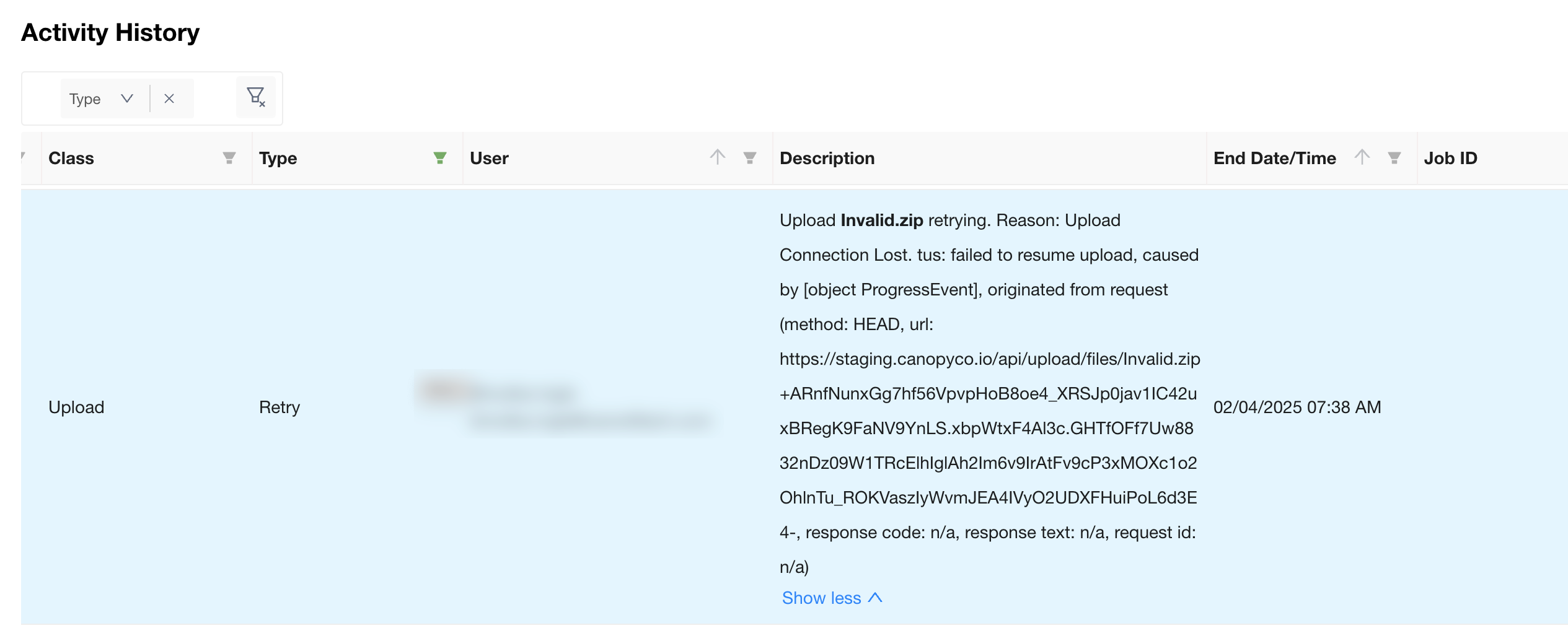Collapse the description with Show less

831,598
